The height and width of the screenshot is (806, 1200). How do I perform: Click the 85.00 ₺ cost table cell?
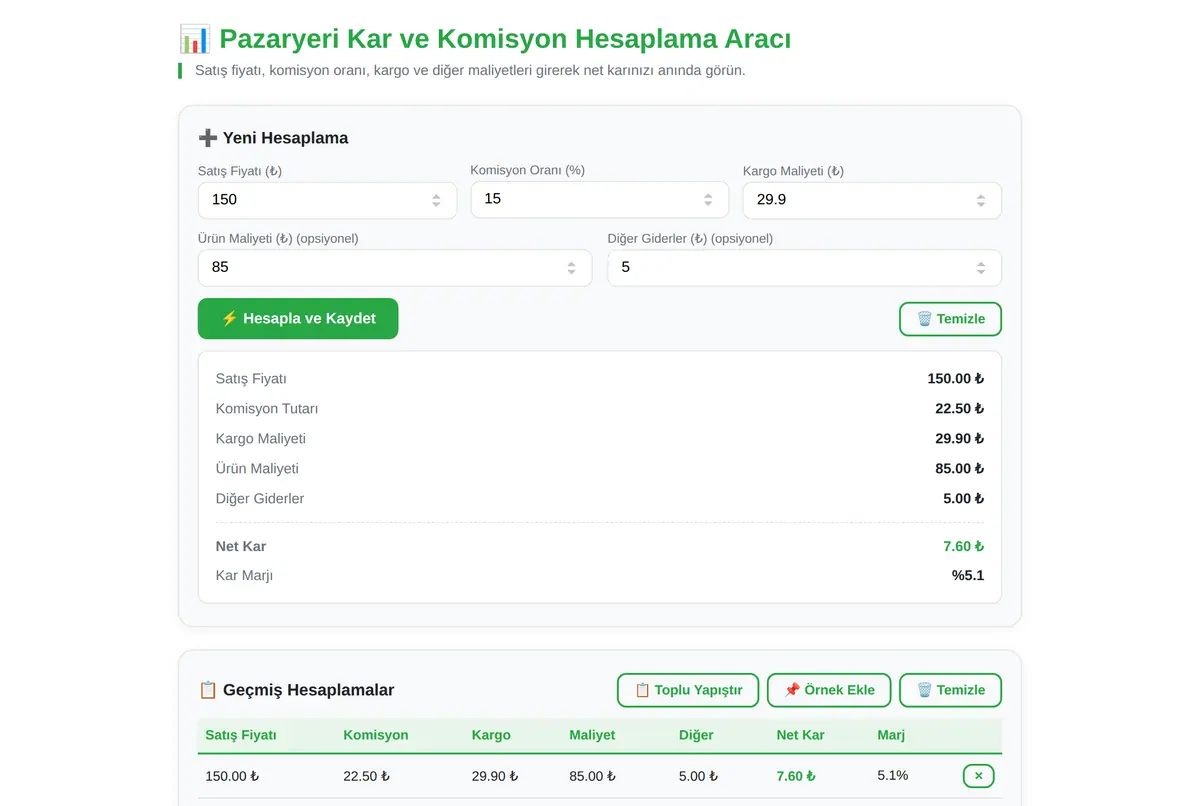(x=593, y=776)
